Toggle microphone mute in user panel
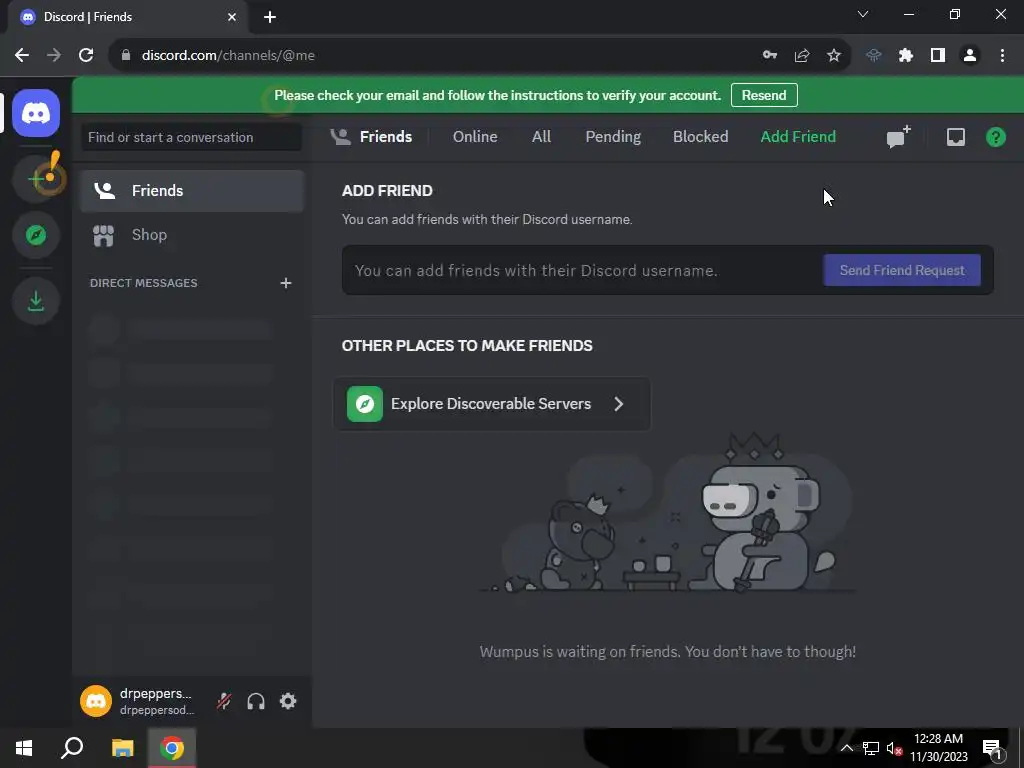 [224, 701]
